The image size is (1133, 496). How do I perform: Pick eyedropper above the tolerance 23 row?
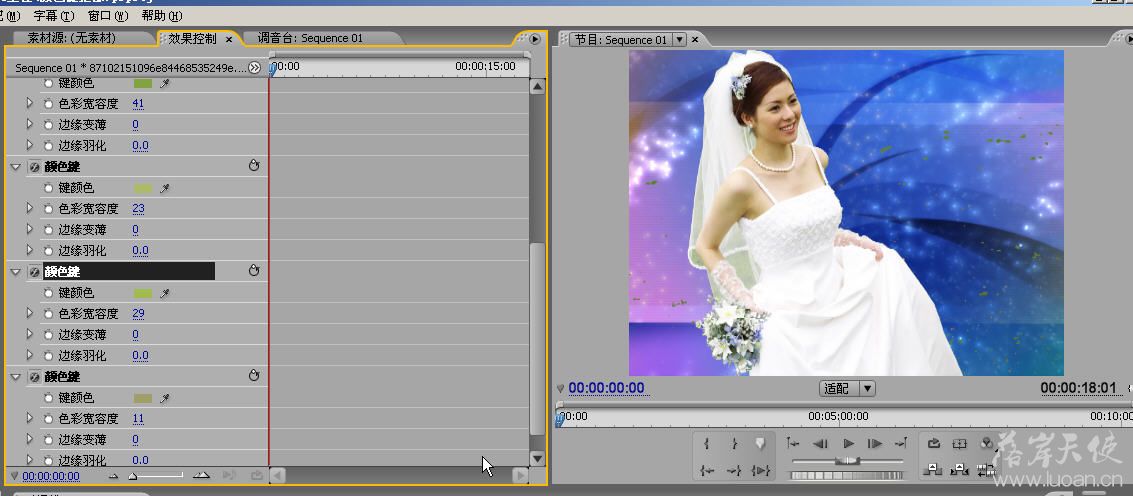tap(165, 189)
